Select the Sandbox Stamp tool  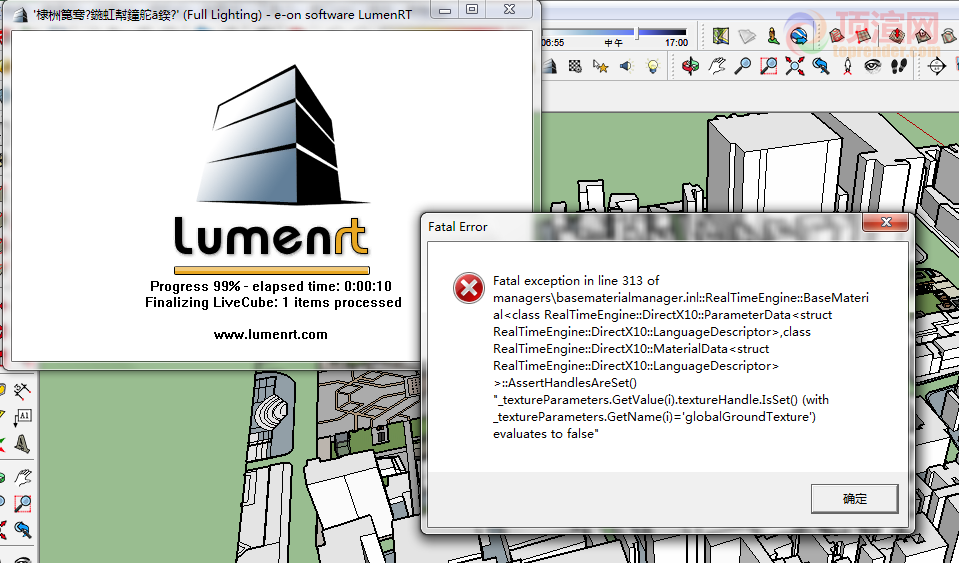[922, 36]
